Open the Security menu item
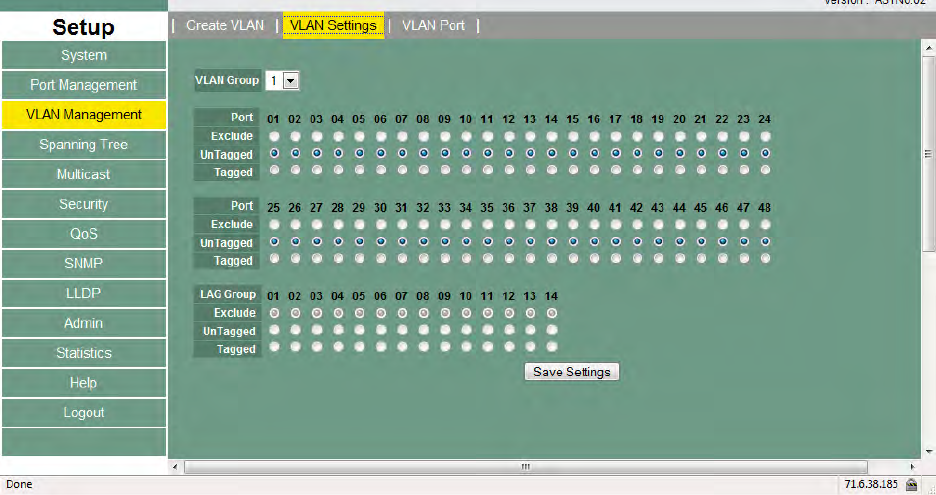The image size is (936, 495). click(x=83, y=204)
